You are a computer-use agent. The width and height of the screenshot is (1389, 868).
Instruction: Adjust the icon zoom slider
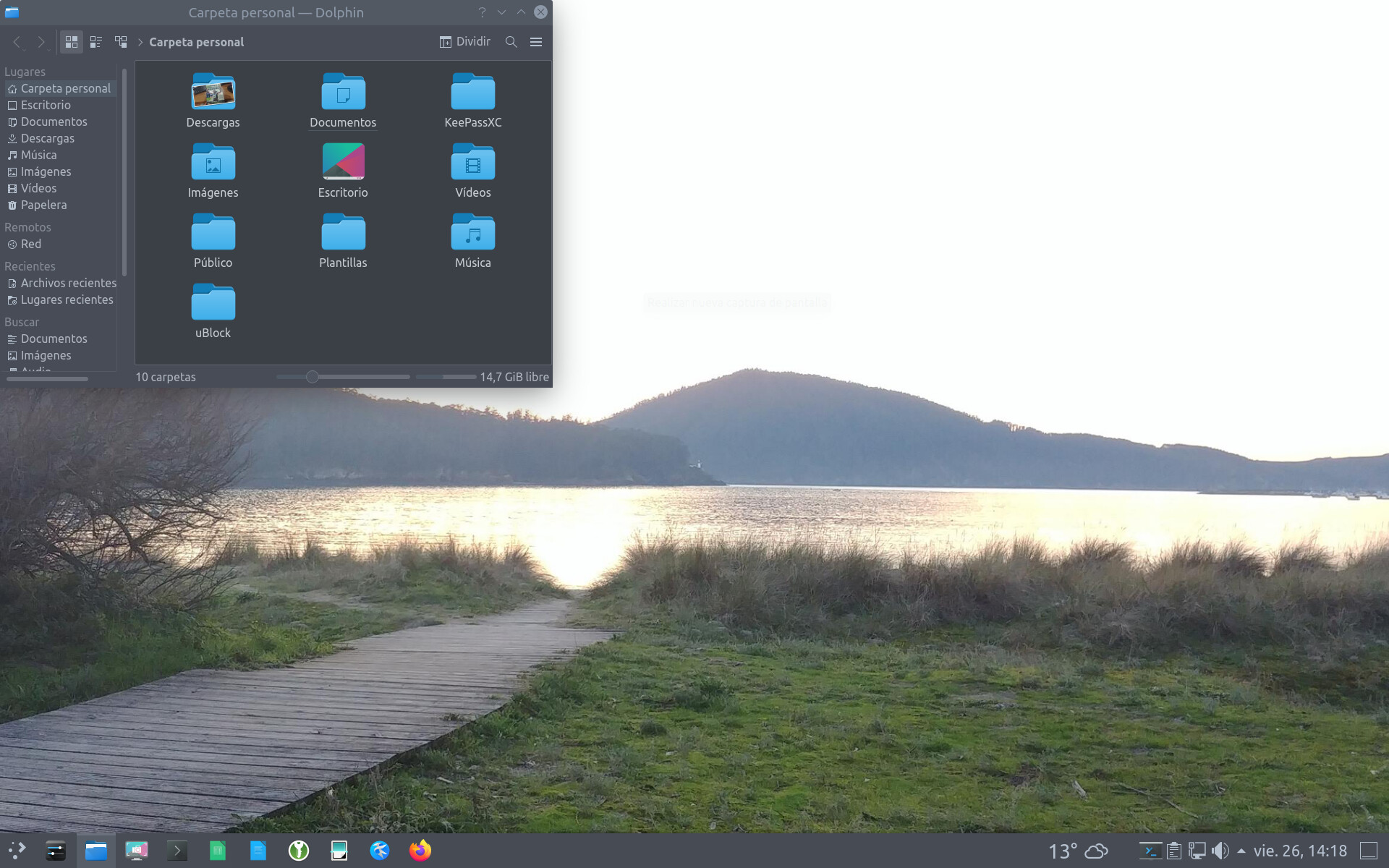pos(312,377)
